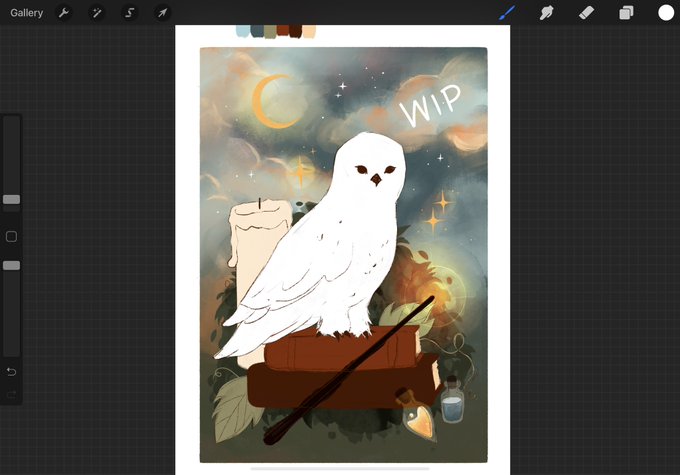Click the olive green palette swatch
680x475 pixels.
270,32
